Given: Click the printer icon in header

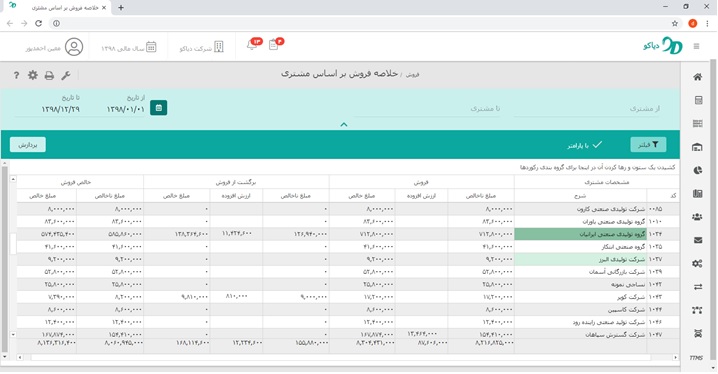Looking at the screenshot, I should pos(49,76).
